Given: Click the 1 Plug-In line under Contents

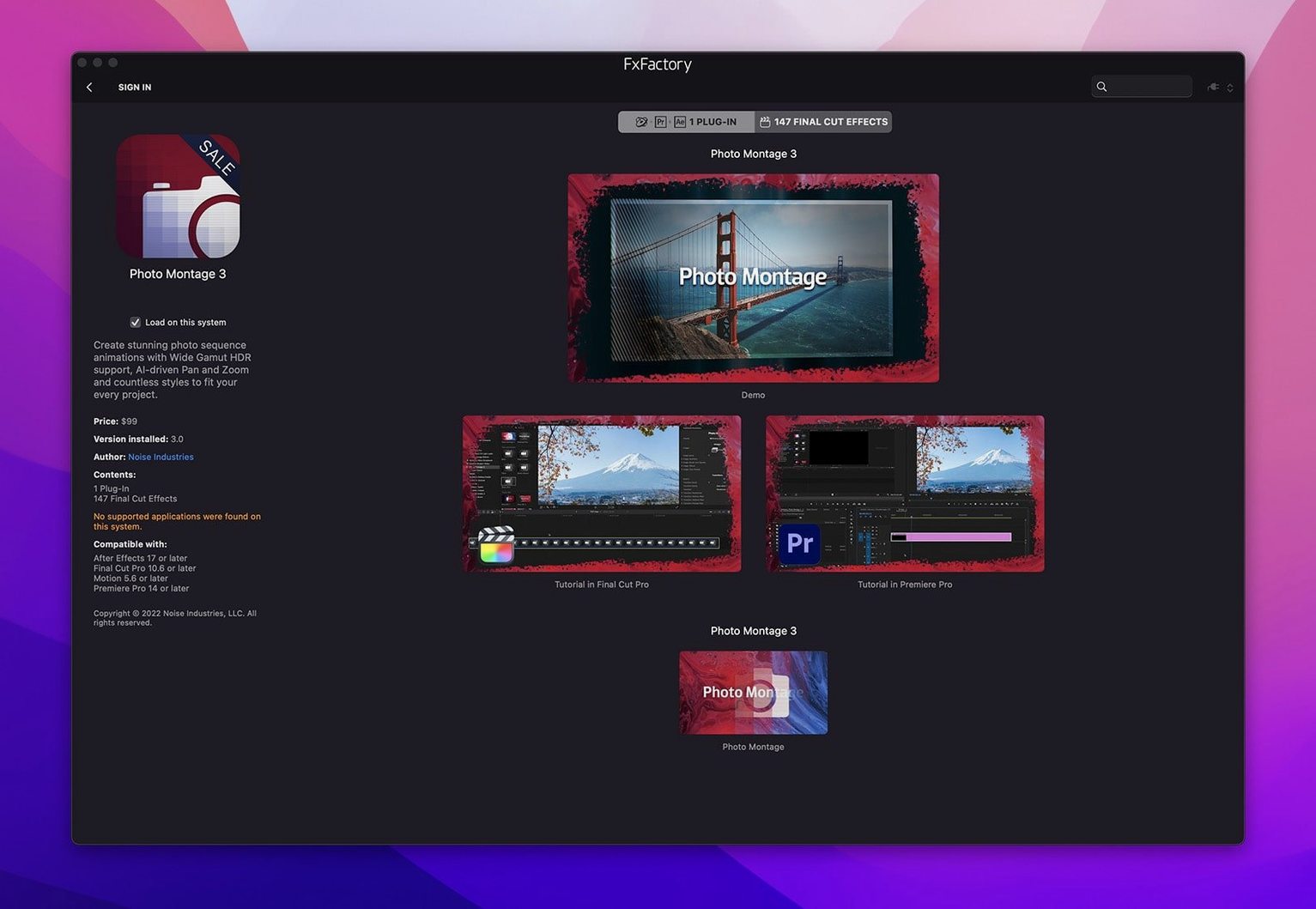Looking at the screenshot, I should [x=111, y=489].
